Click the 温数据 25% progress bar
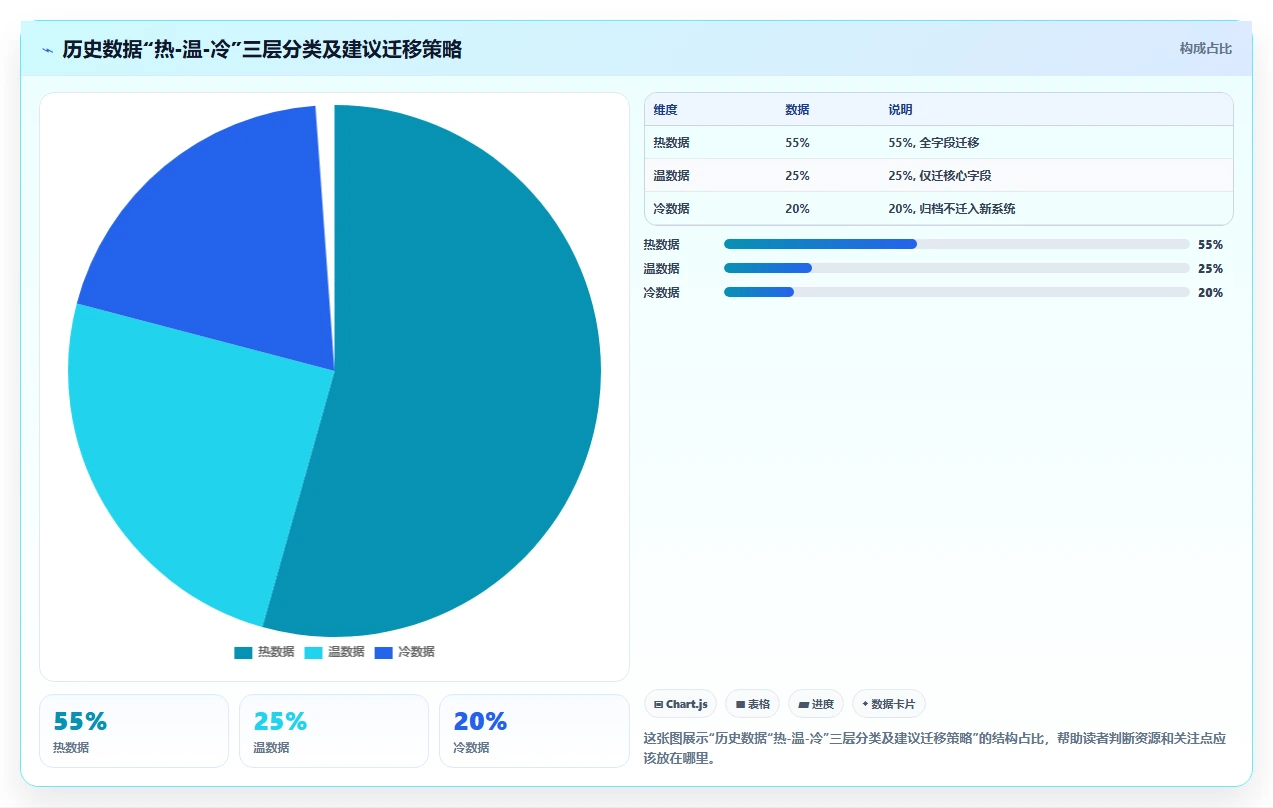 point(956,268)
